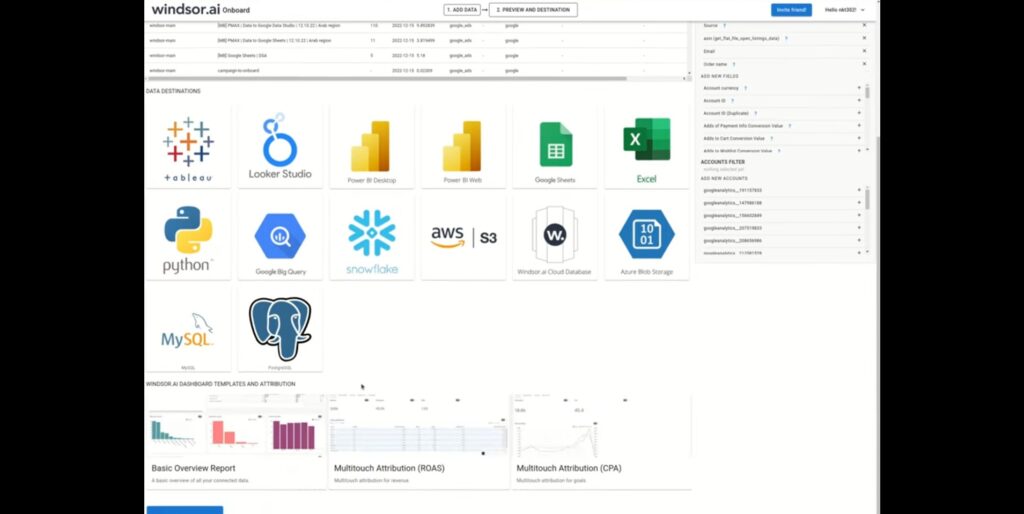
Task: Add the Account ID (Duplicate) field
Action: [859, 113]
